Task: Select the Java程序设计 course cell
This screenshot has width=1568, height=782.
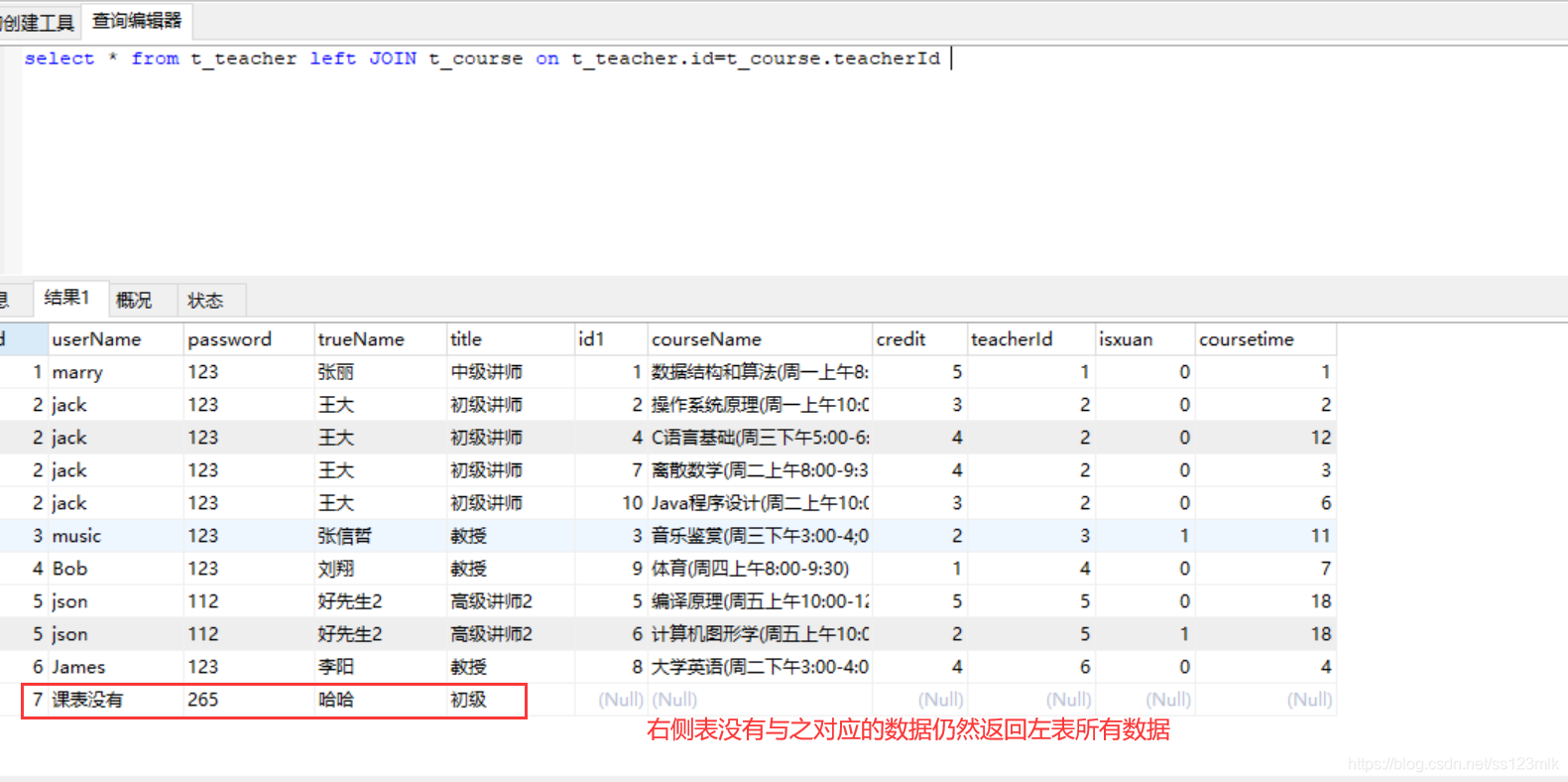Action: (760, 503)
